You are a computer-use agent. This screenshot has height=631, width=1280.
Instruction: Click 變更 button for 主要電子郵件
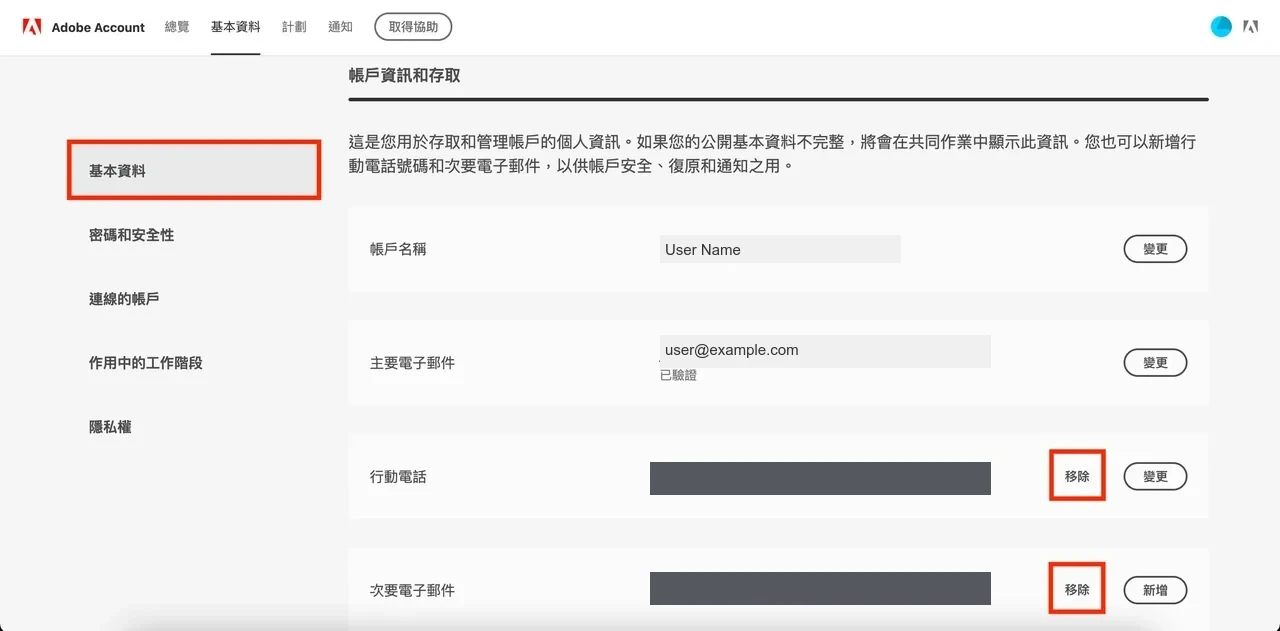point(1155,362)
